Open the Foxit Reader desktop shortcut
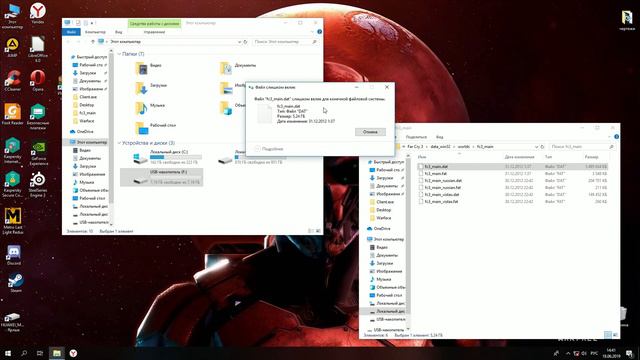 pos(12,114)
